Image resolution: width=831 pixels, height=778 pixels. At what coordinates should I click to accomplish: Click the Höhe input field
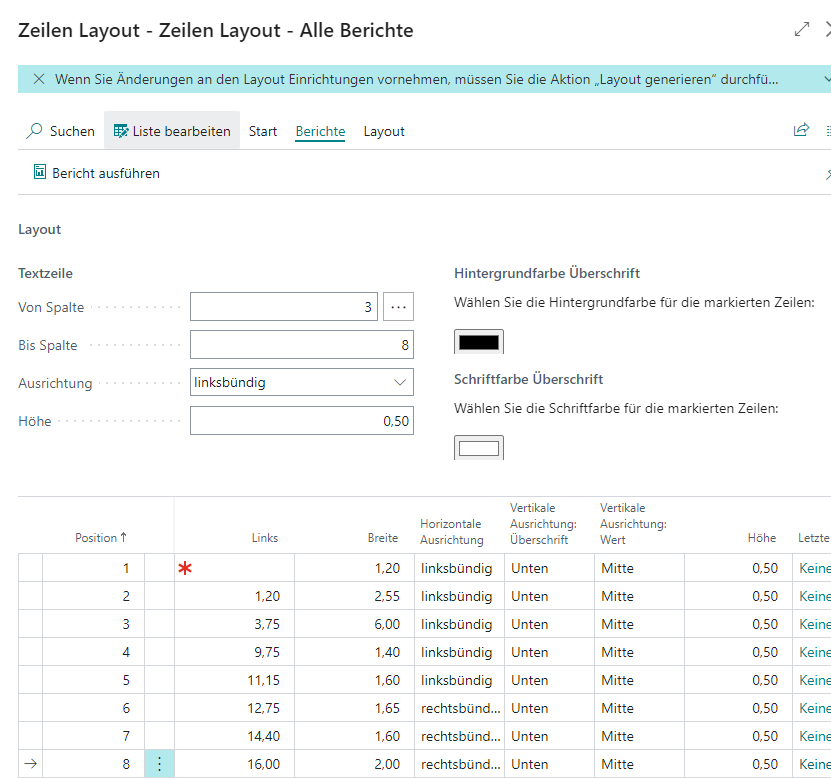(x=301, y=421)
